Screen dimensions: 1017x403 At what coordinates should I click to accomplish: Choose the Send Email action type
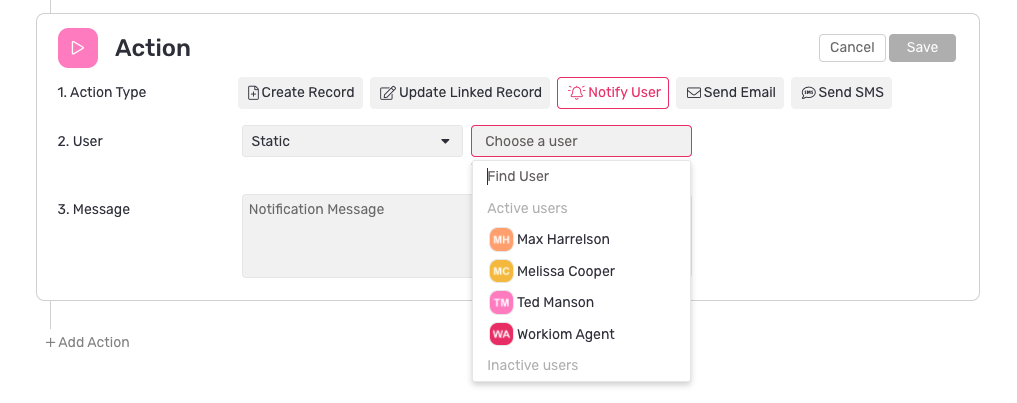(730, 93)
